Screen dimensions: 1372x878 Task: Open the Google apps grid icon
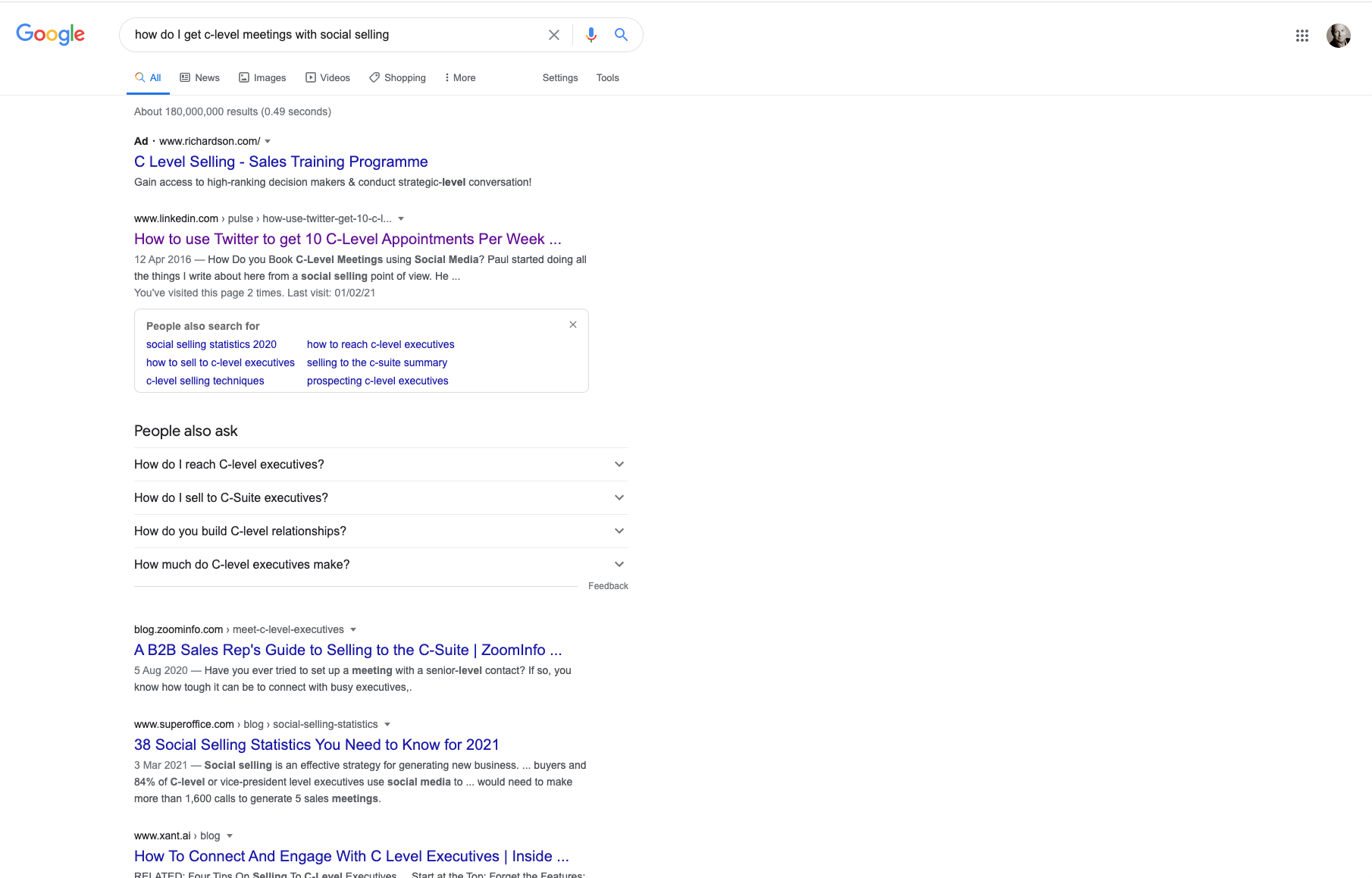click(1302, 36)
